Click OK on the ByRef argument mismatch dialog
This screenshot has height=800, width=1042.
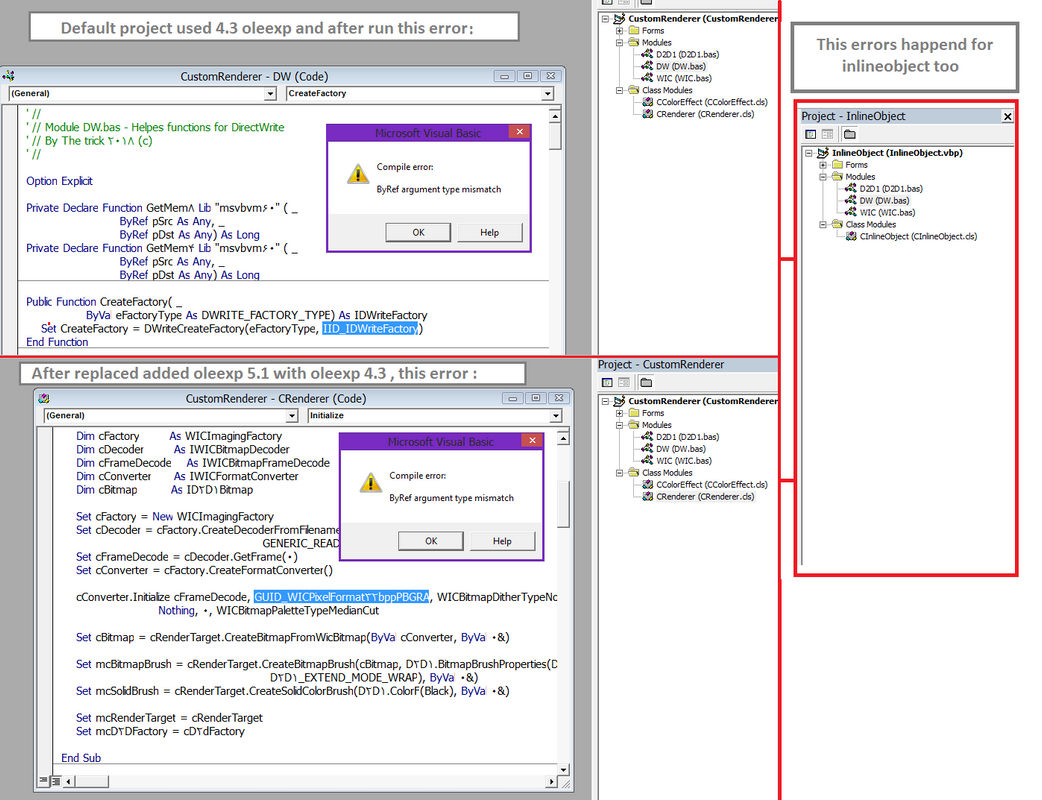pos(417,232)
